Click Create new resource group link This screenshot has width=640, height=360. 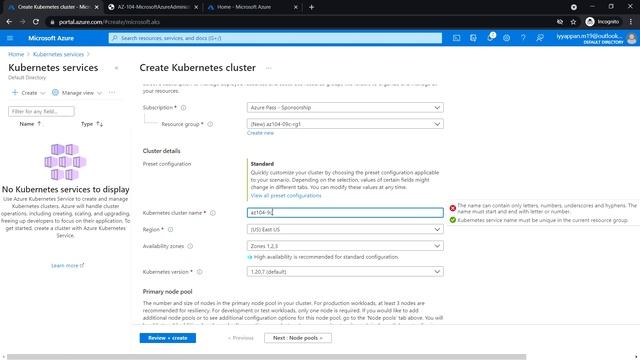(260, 133)
